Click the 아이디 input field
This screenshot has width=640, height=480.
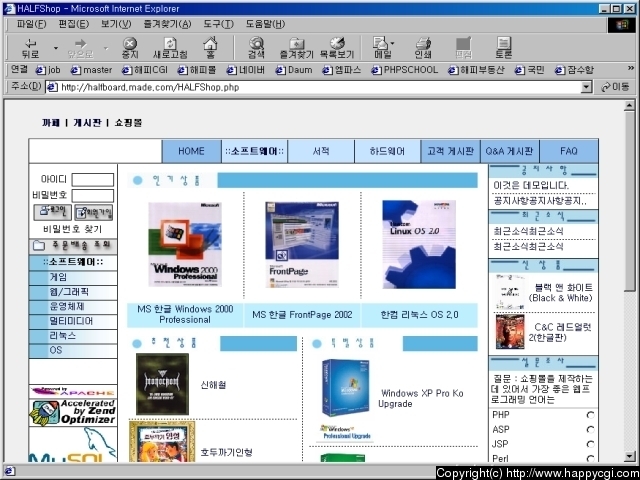[93, 180]
